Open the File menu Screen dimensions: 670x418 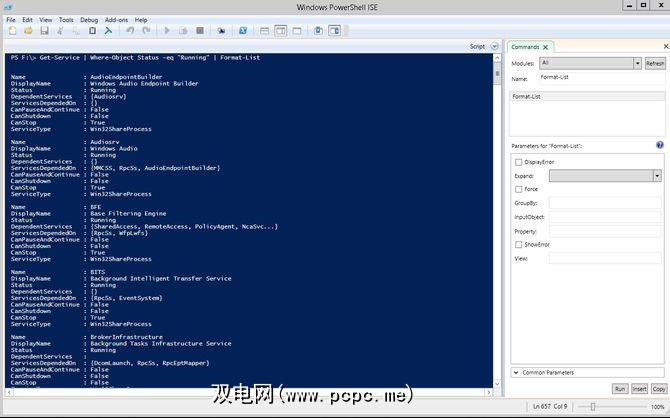11,20
